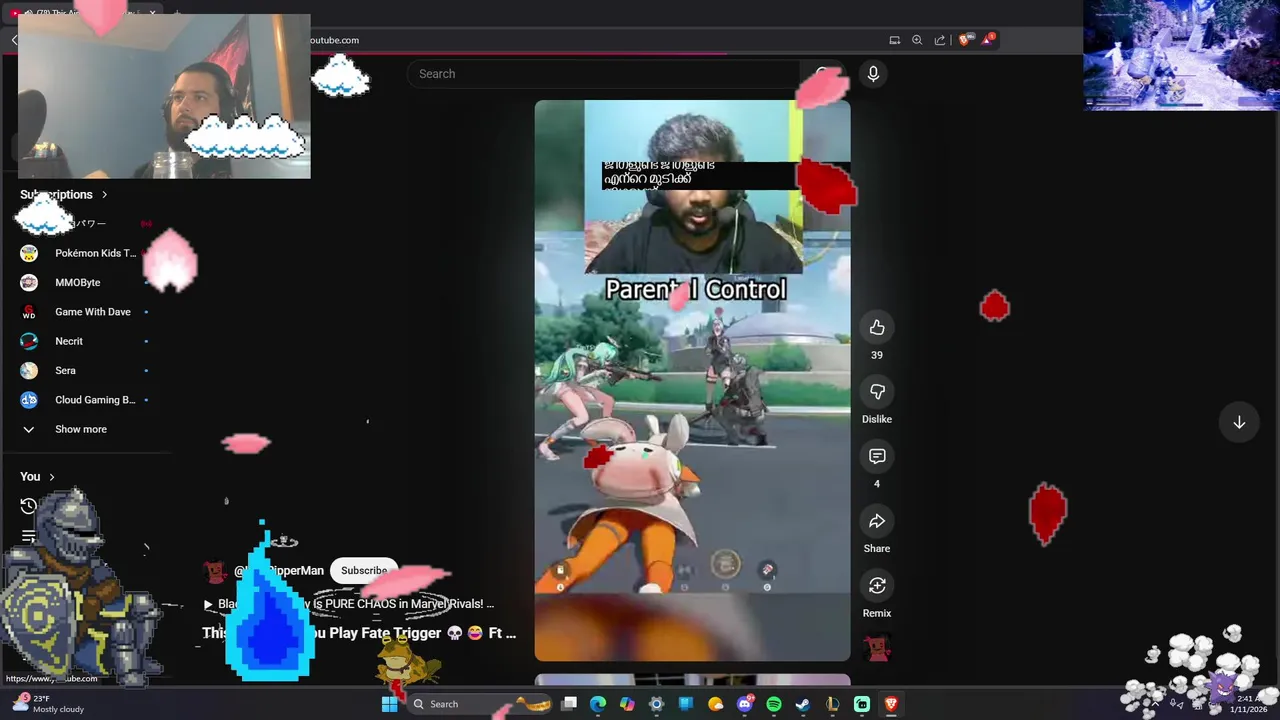The image size is (1280, 720).
Task: Open the MMOByte channel
Action: point(85,282)
